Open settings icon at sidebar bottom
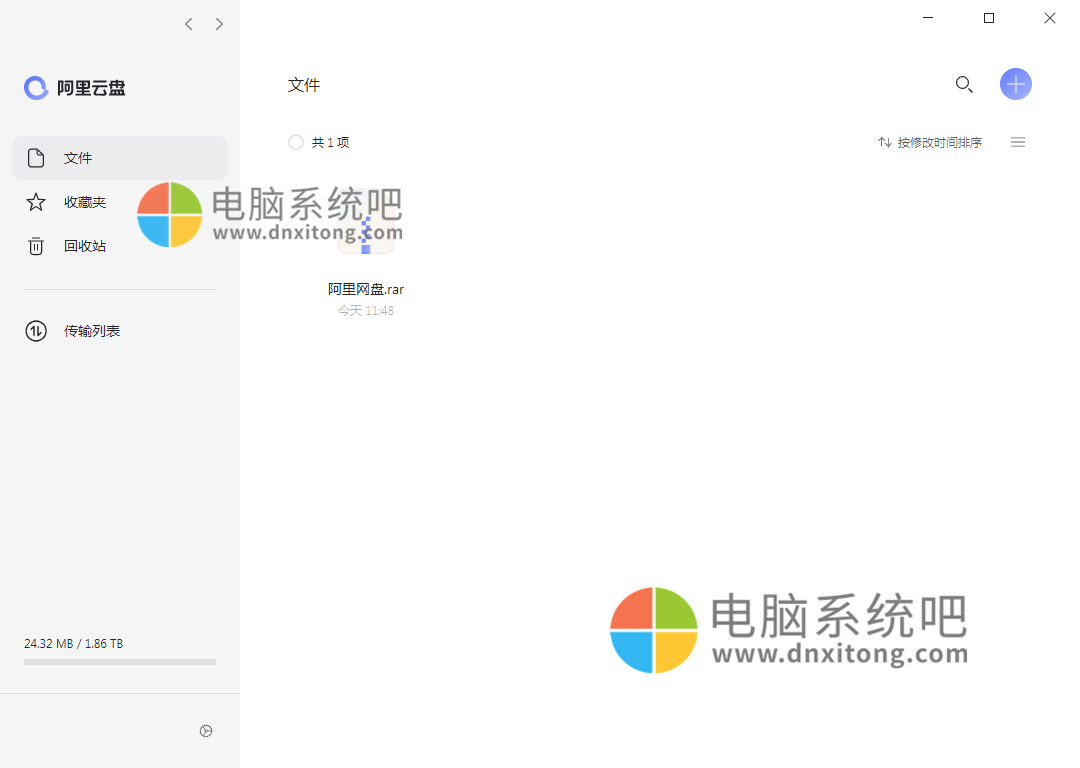Viewport: 1080px width, 768px height. [x=206, y=731]
